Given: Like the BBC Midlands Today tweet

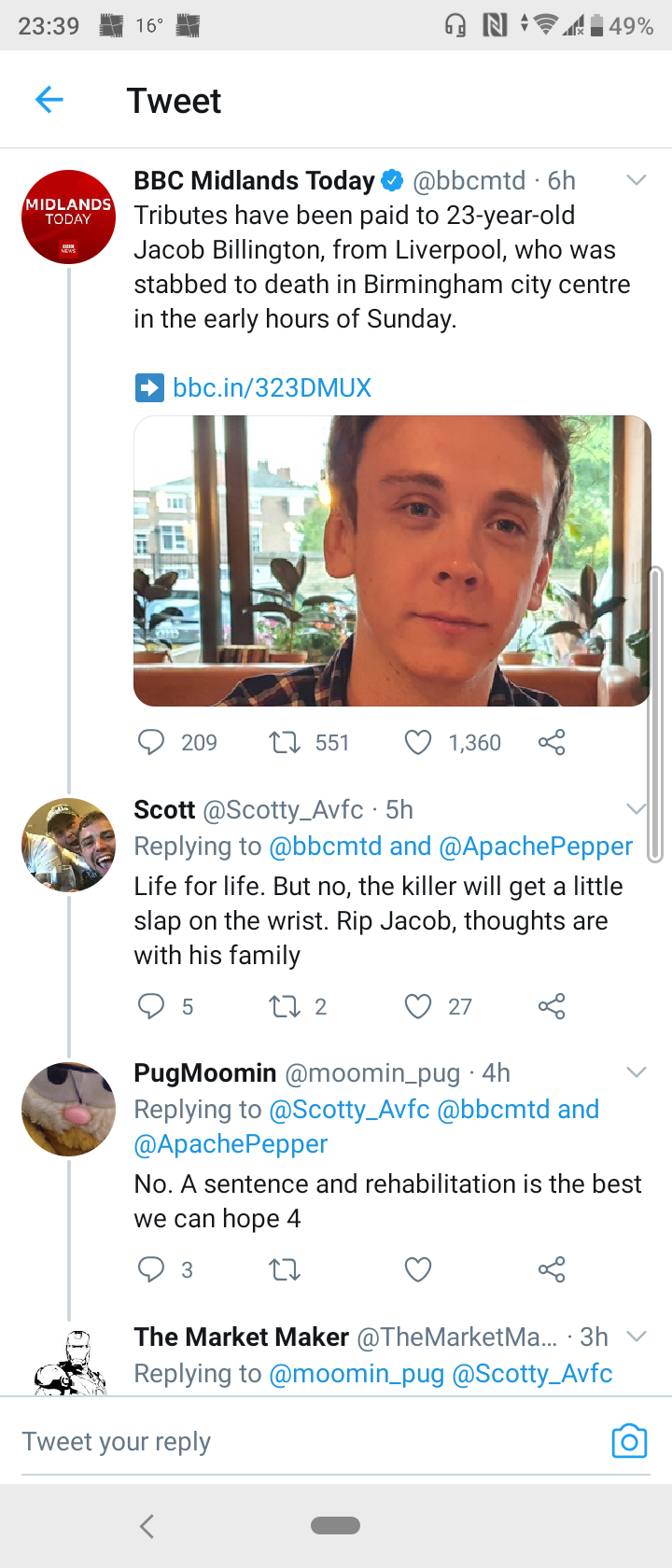Looking at the screenshot, I should pyautogui.click(x=418, y=742).
